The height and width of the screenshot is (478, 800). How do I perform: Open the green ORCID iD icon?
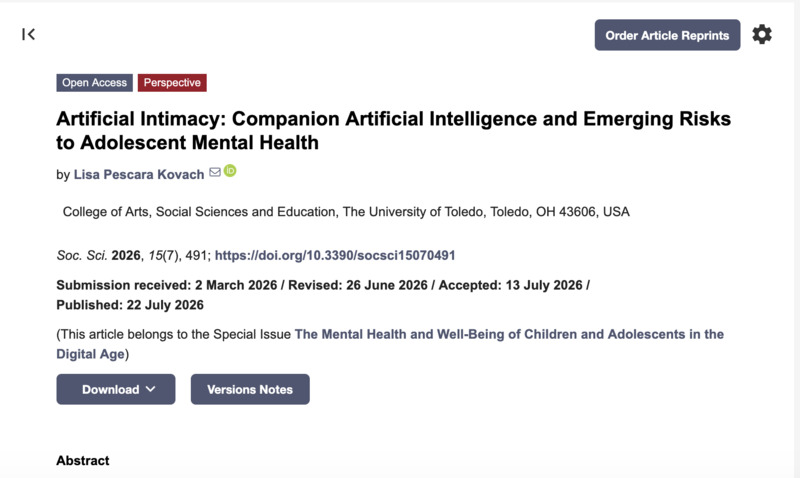[230, 171]
